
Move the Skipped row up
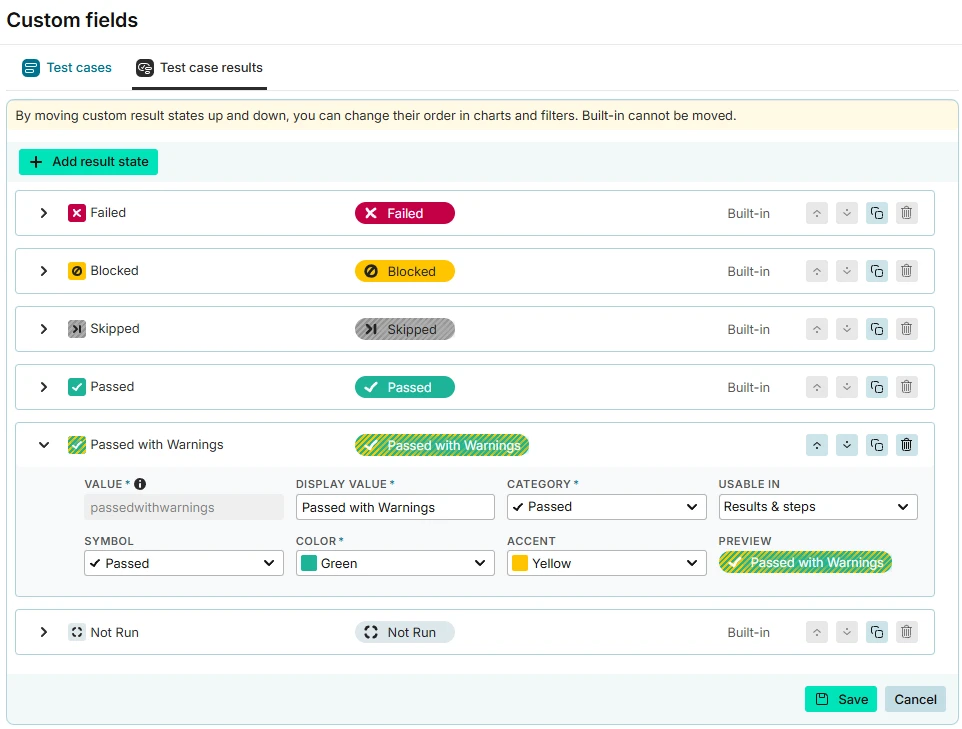click(817, 329)
